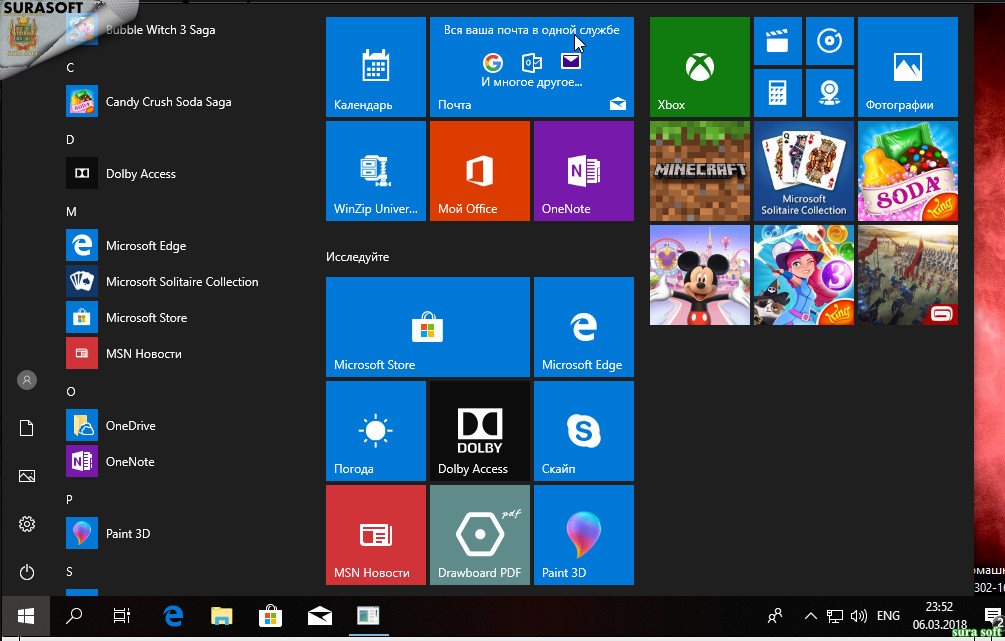
Task: Open the Фотографии photos tile
Action: tap(907, 67)
